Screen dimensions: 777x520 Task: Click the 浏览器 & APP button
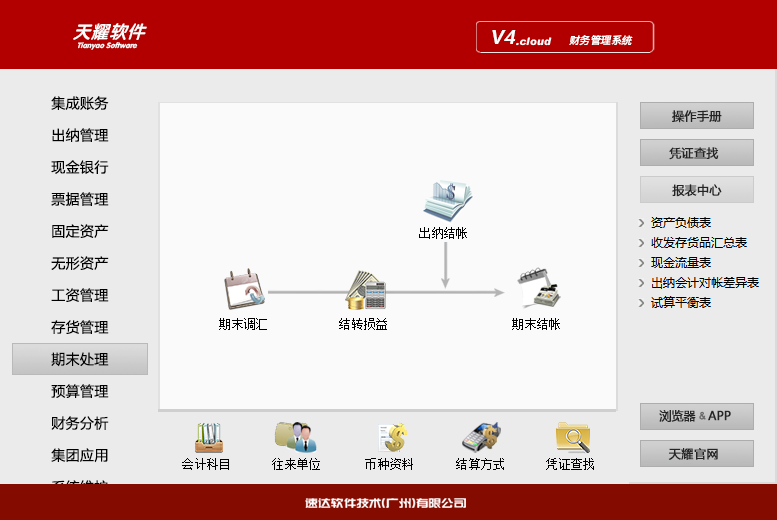pyautogui.click(x=697, y=416)
